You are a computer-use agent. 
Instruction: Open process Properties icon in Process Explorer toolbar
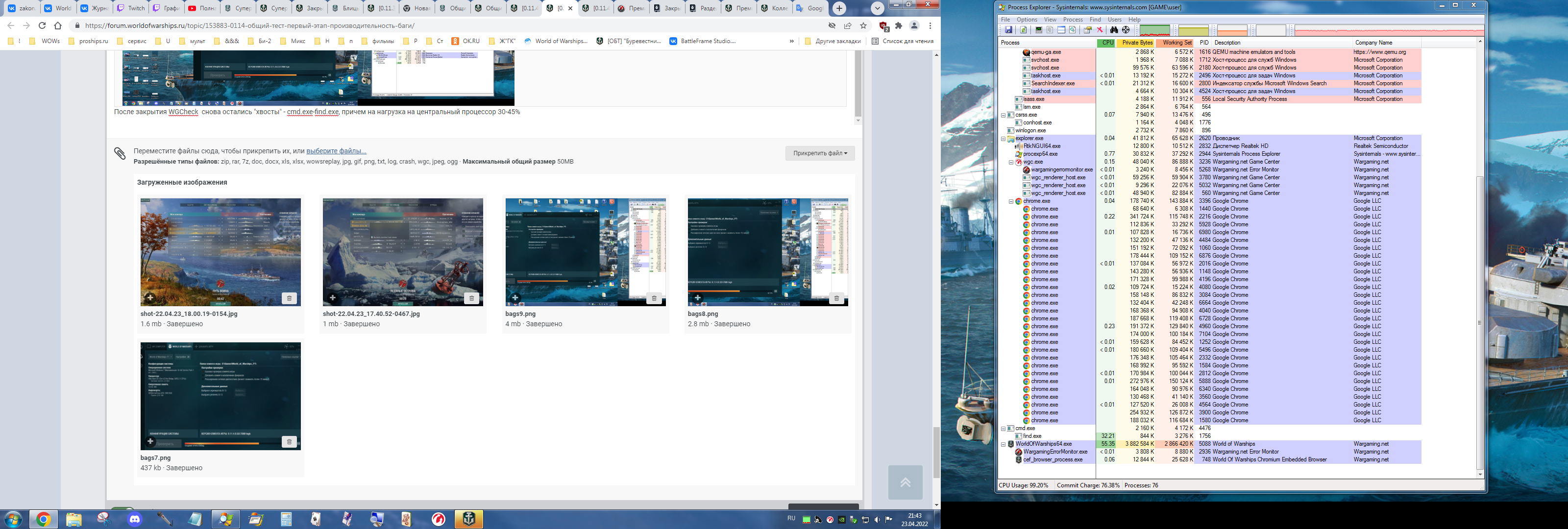(1087, 30)
